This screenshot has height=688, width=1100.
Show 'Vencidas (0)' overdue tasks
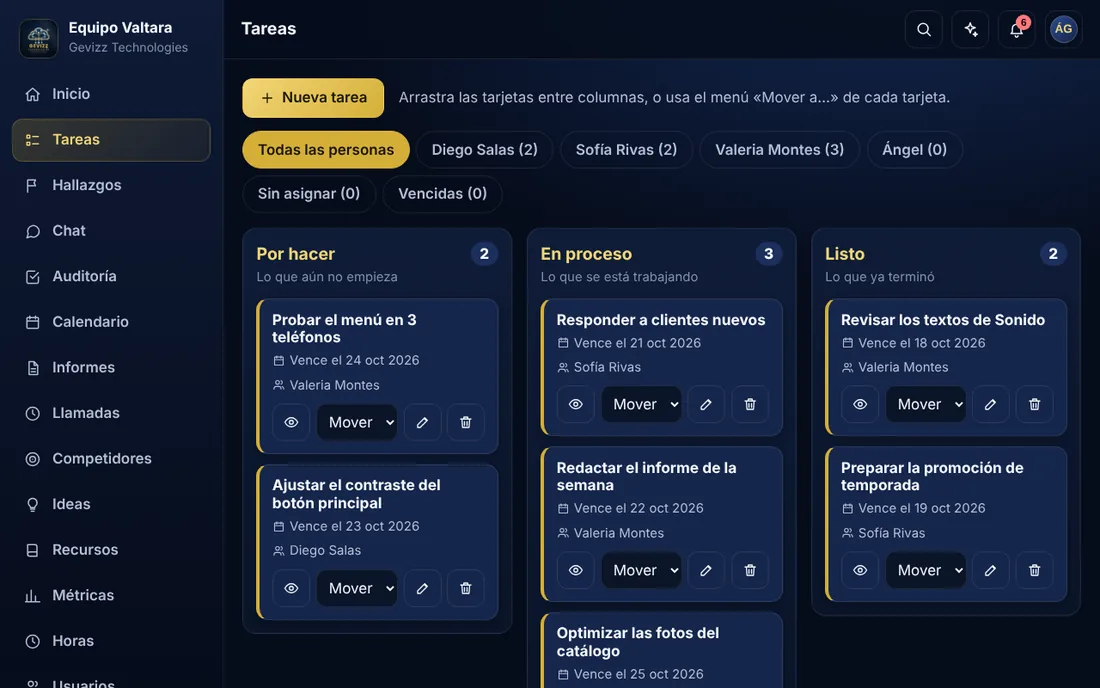click(x=442, y=194)
